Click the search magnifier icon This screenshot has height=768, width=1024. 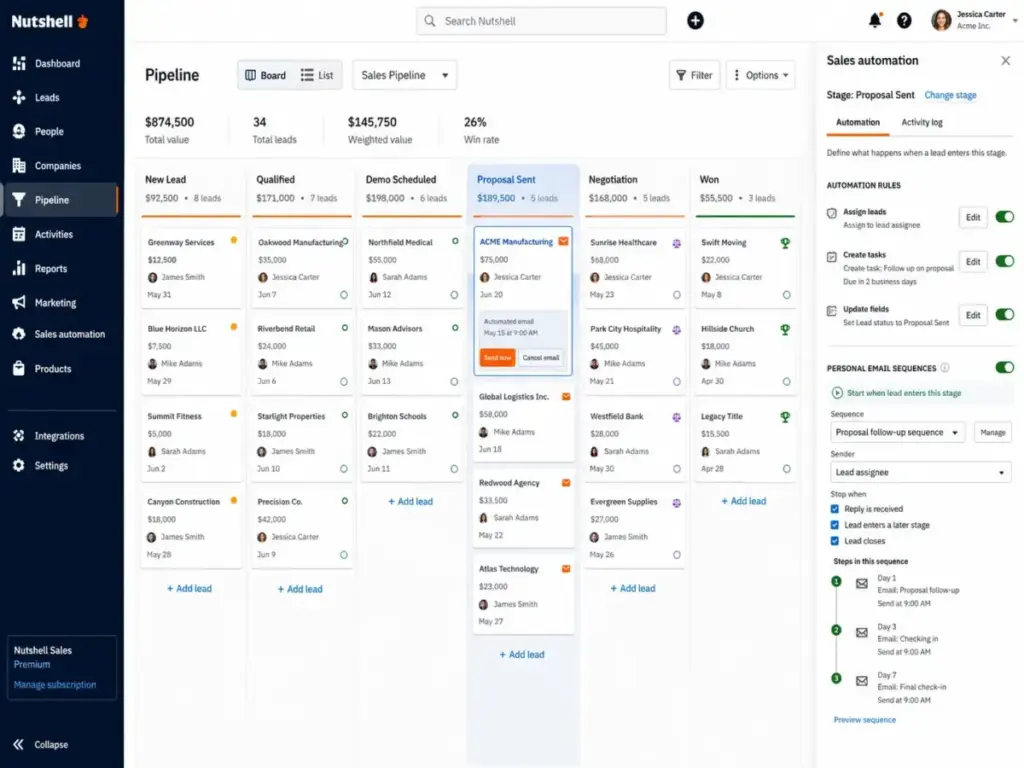[x=430, y=21]
